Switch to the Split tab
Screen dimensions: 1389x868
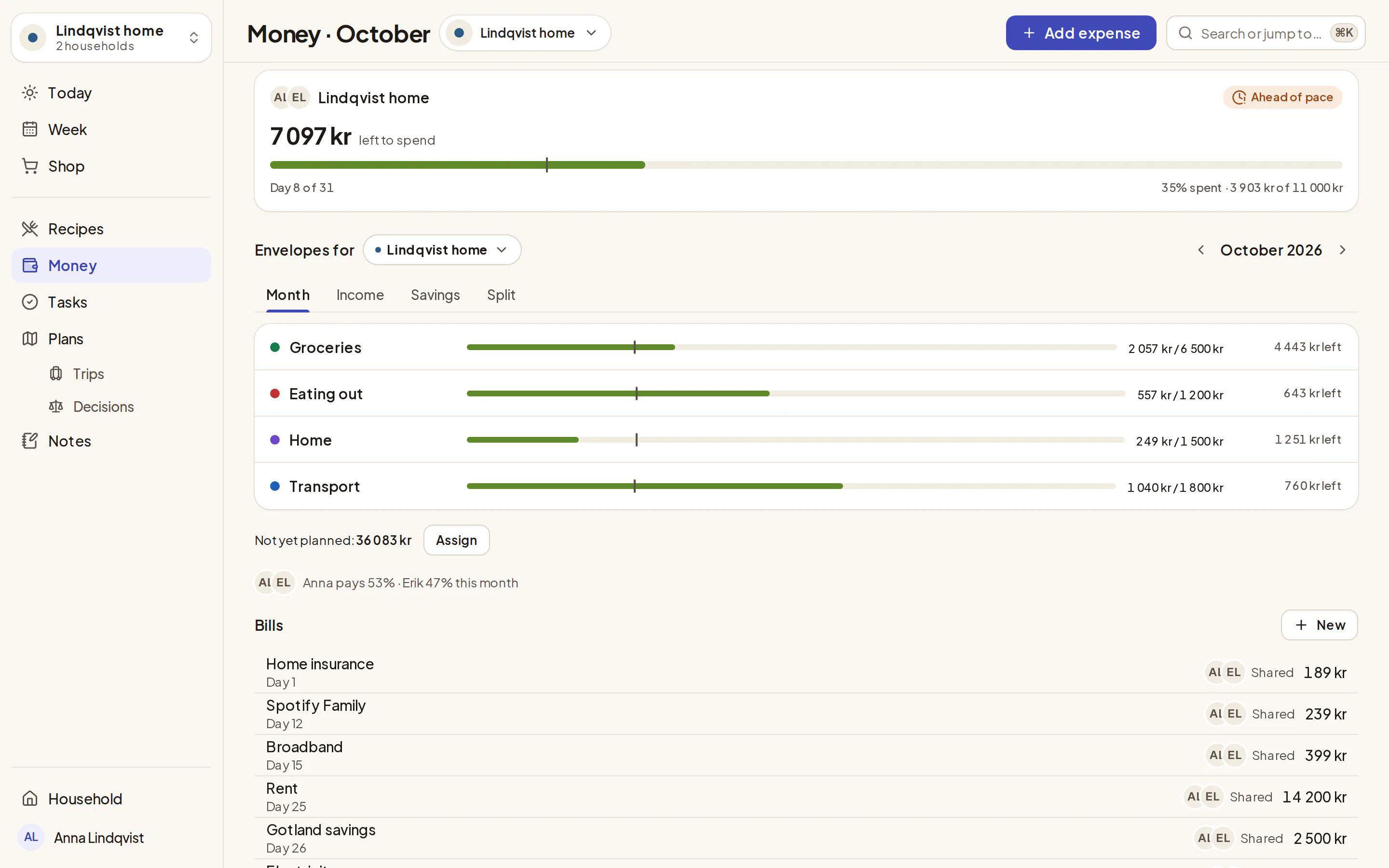(501, 295)
